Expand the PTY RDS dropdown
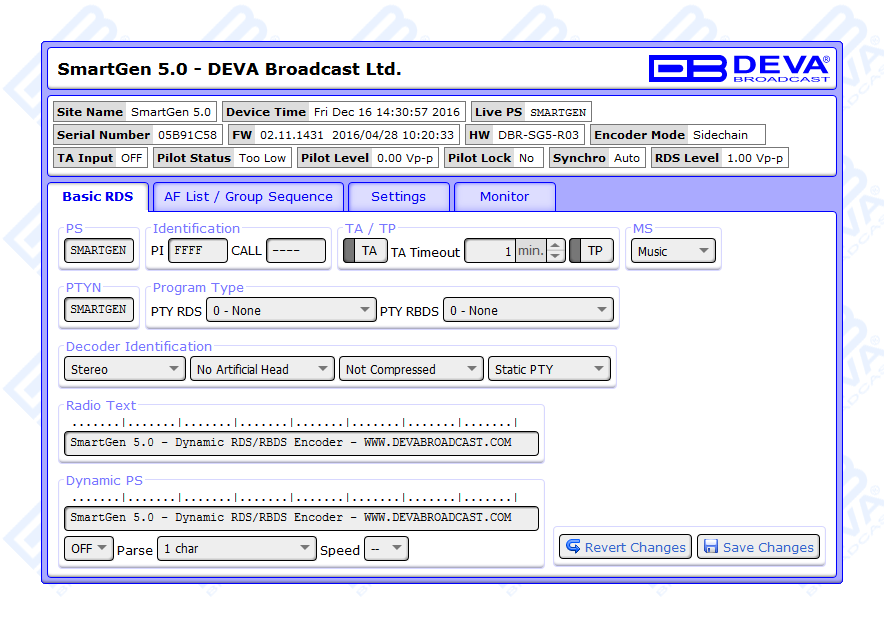This screenshot has height=625, width=884. coord(290,310)
